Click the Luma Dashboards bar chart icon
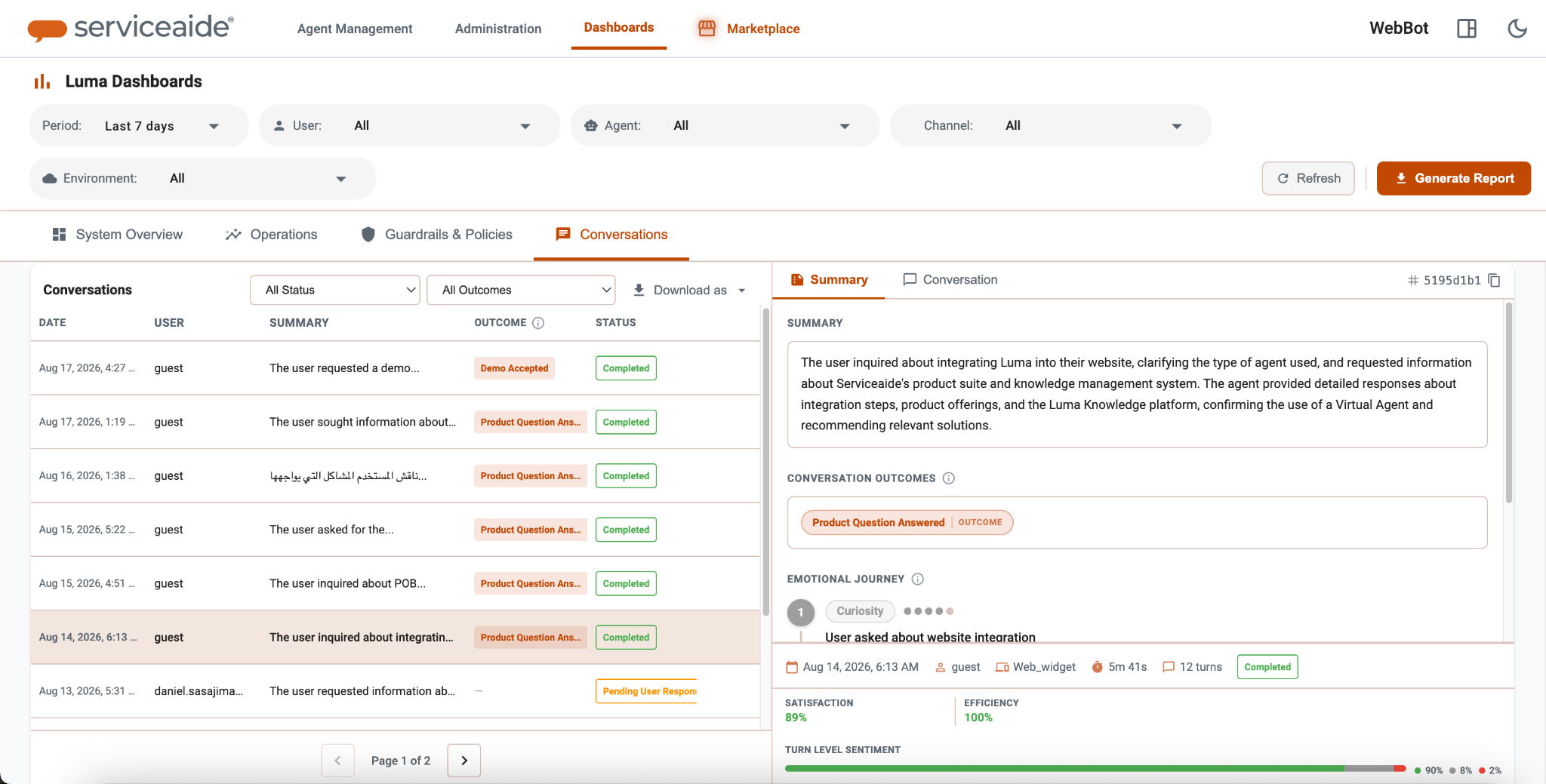1546x784 pixels. click(42, 81)
